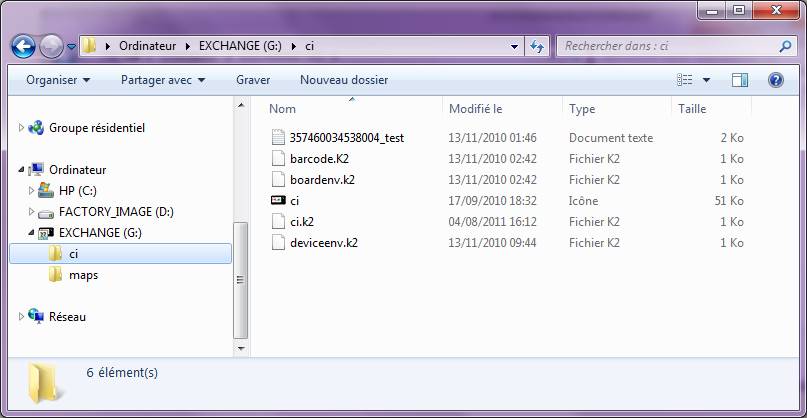Open the address bar history dropdown
The height and width of the screenshot is (418, 807).
coord(514,46)
